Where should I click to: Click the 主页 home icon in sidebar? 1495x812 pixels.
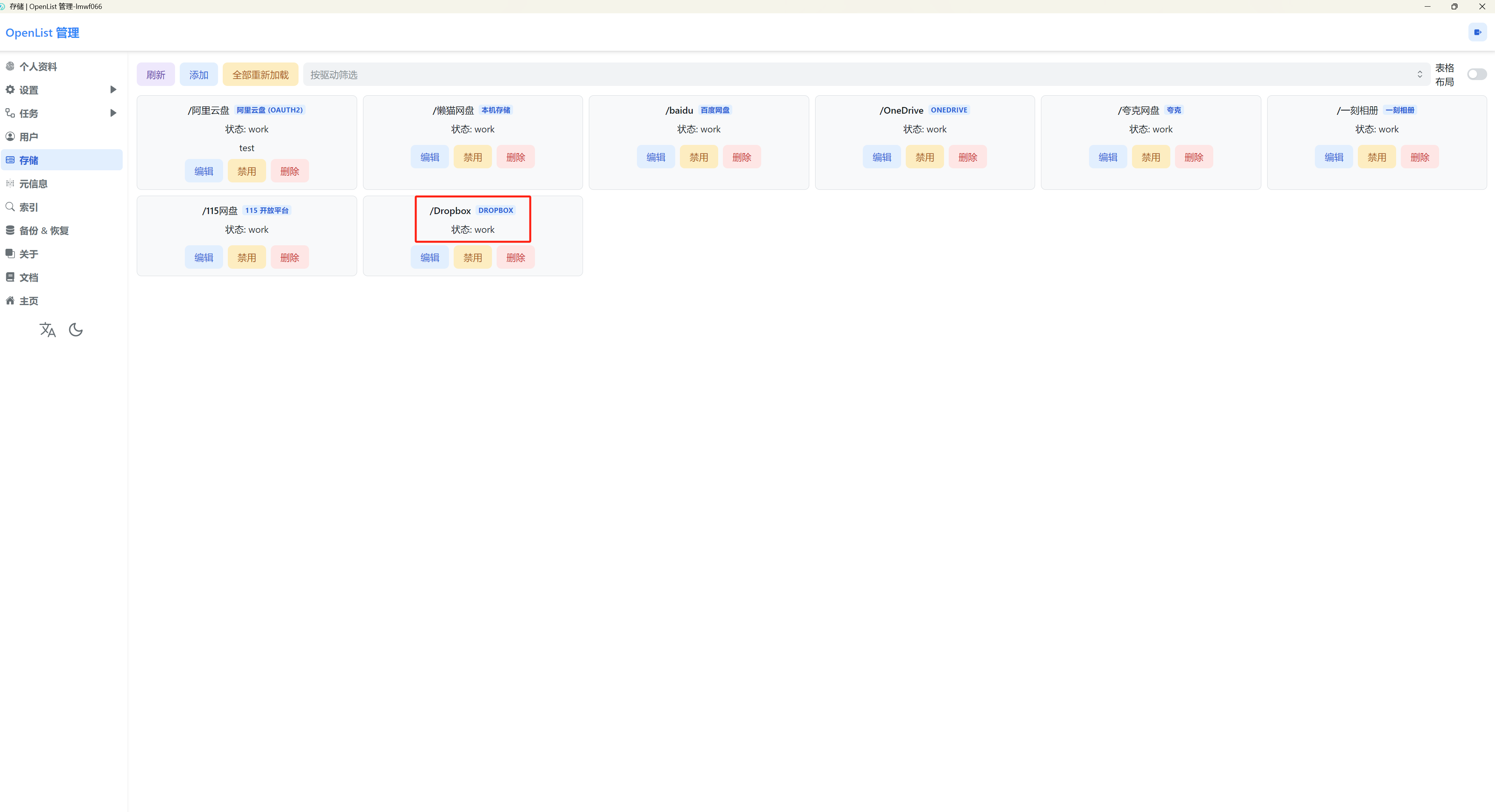pyautogui.click(x=10, y=300)
